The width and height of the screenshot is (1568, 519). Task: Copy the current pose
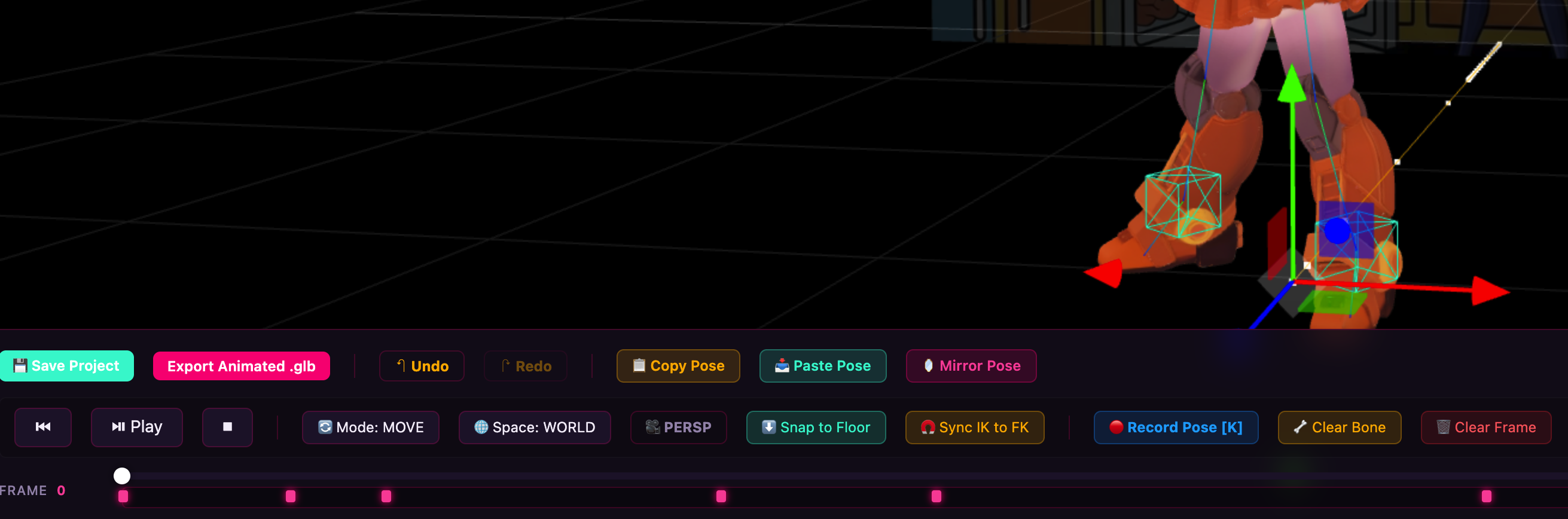(x=678, y=366)
